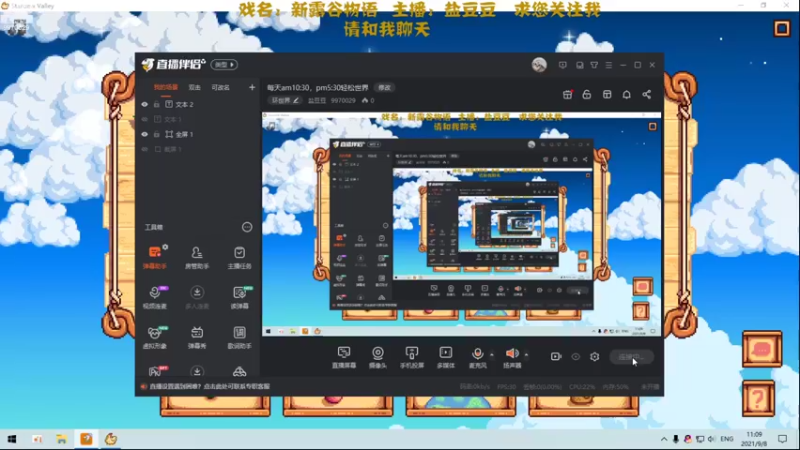The width and height of the screenshot is (800, 450).
Task: Click the room ID 9970029
Action: [343, 101]
